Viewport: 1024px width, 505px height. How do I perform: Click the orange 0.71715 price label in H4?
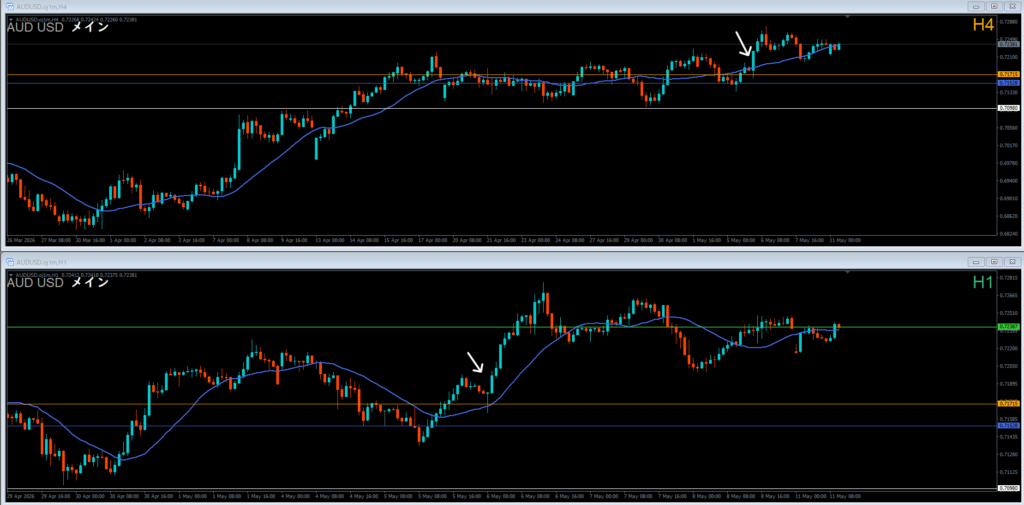point(1009,74)
